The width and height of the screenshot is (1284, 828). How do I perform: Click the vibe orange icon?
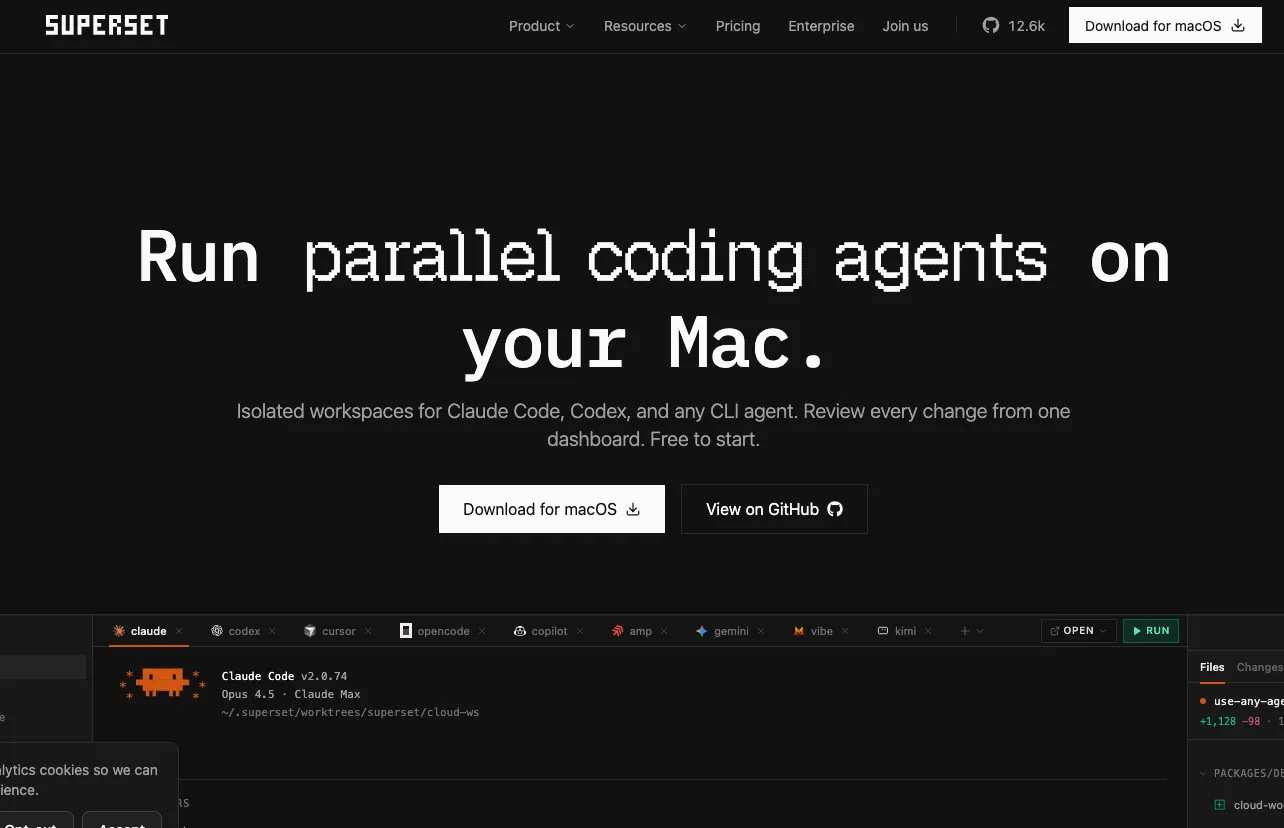click(799, 631)
